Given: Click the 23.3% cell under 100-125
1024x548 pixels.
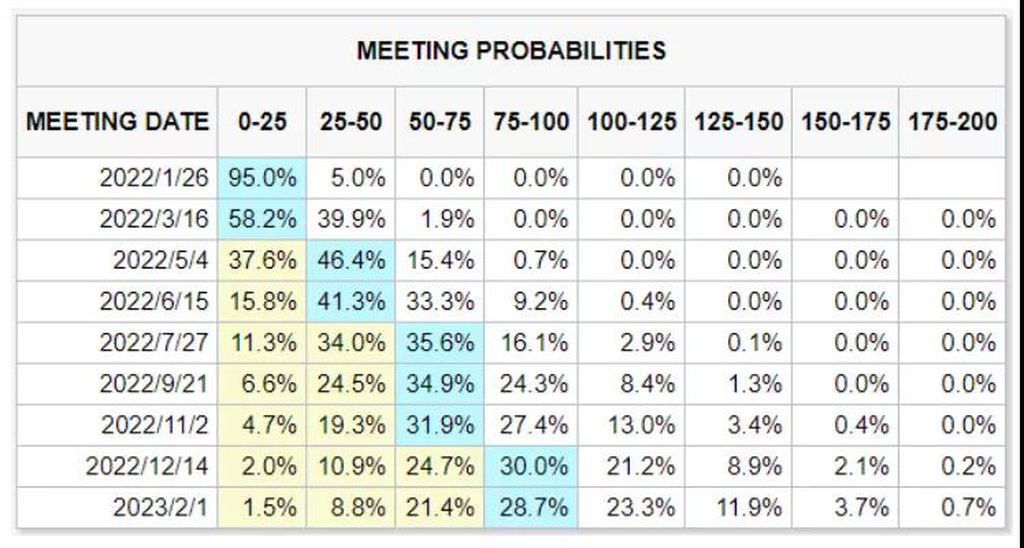Looking at the screenshot, I should tap(632, 507).
